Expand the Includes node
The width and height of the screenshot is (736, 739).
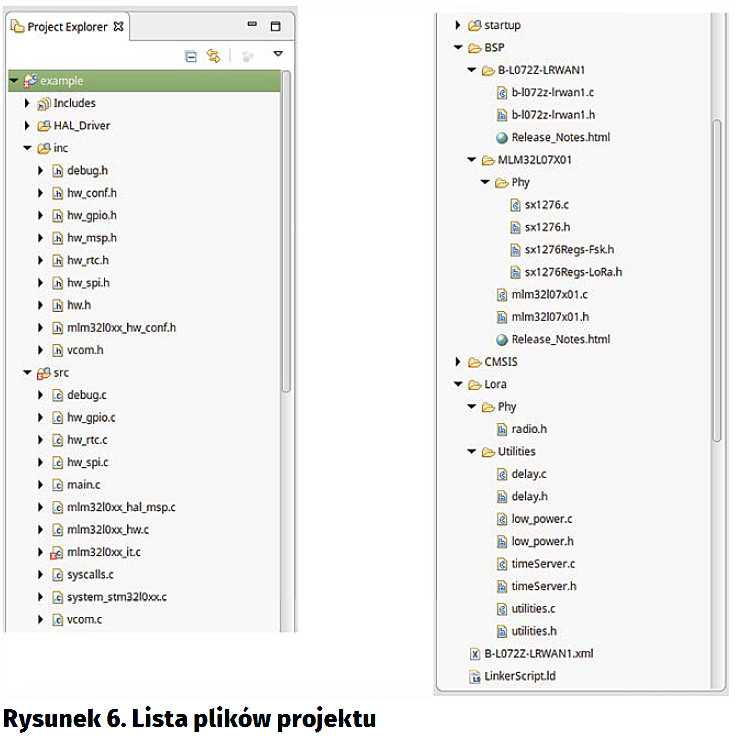click(x=27, y=103)
